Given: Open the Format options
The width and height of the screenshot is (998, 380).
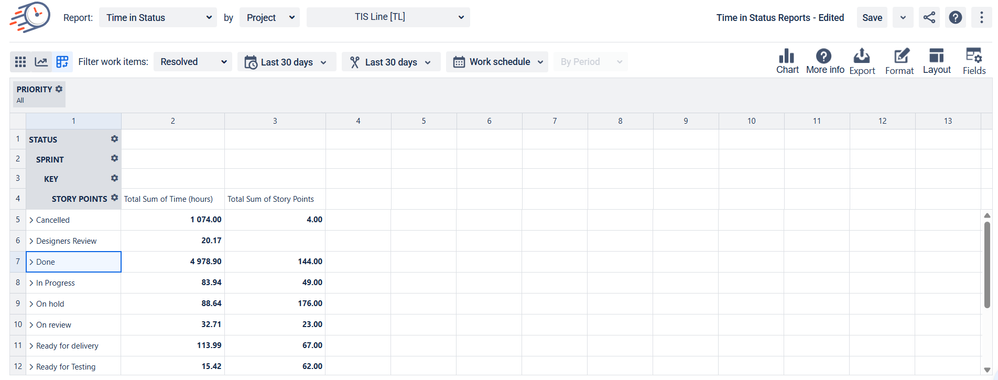Looking at the screenshot, I should [899, 62].
